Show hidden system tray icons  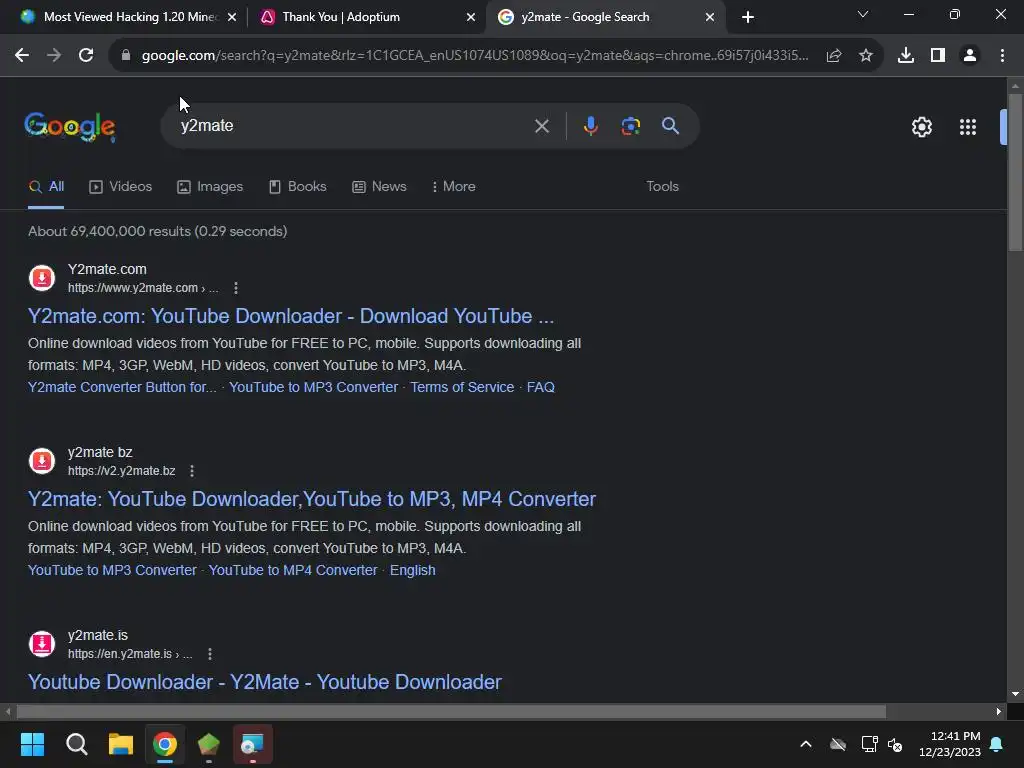806,744
